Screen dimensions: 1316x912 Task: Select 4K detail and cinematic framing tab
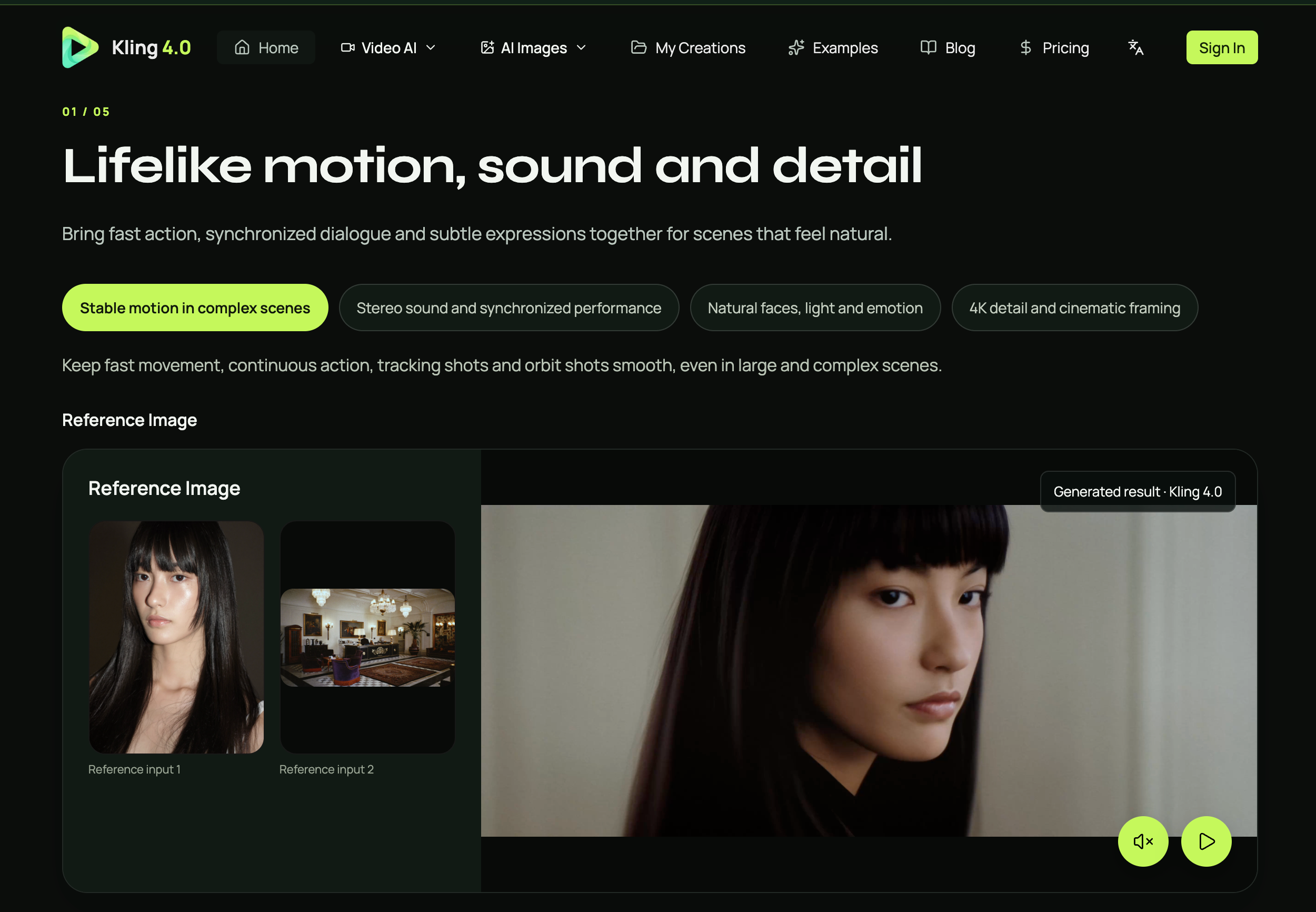coord(1074,308)
